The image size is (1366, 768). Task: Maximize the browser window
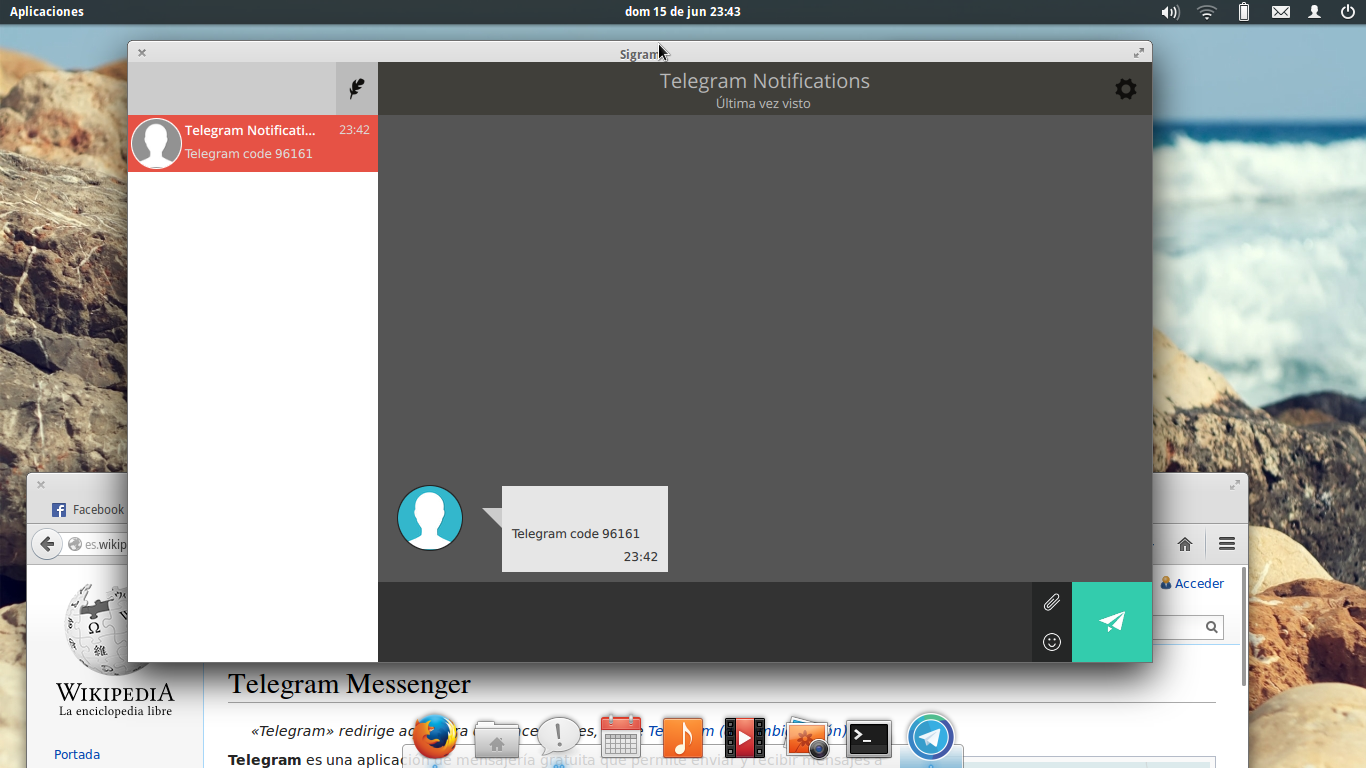[x=1234, y=485]
